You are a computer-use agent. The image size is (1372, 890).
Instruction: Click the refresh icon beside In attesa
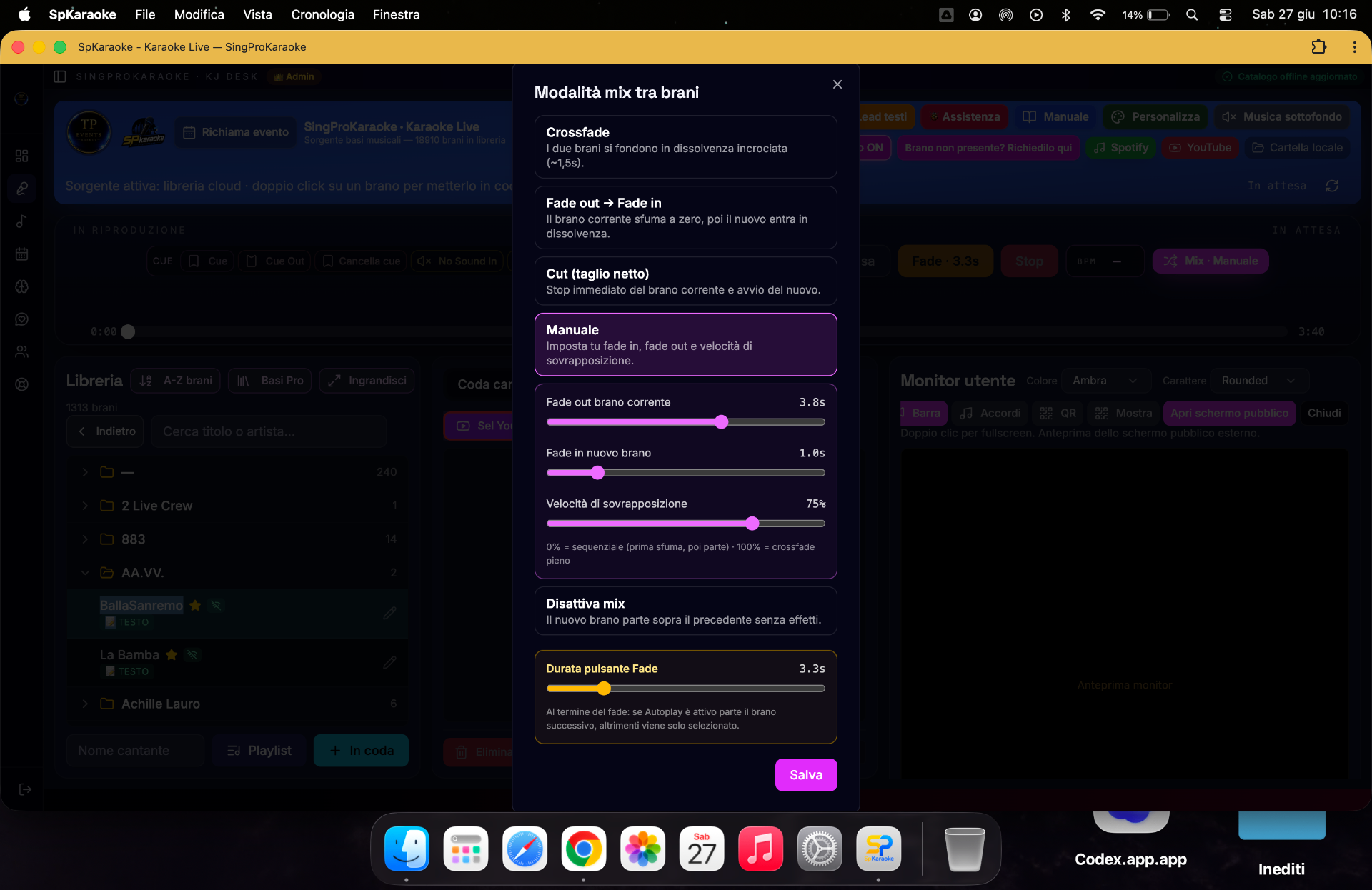click(1332, 186)
